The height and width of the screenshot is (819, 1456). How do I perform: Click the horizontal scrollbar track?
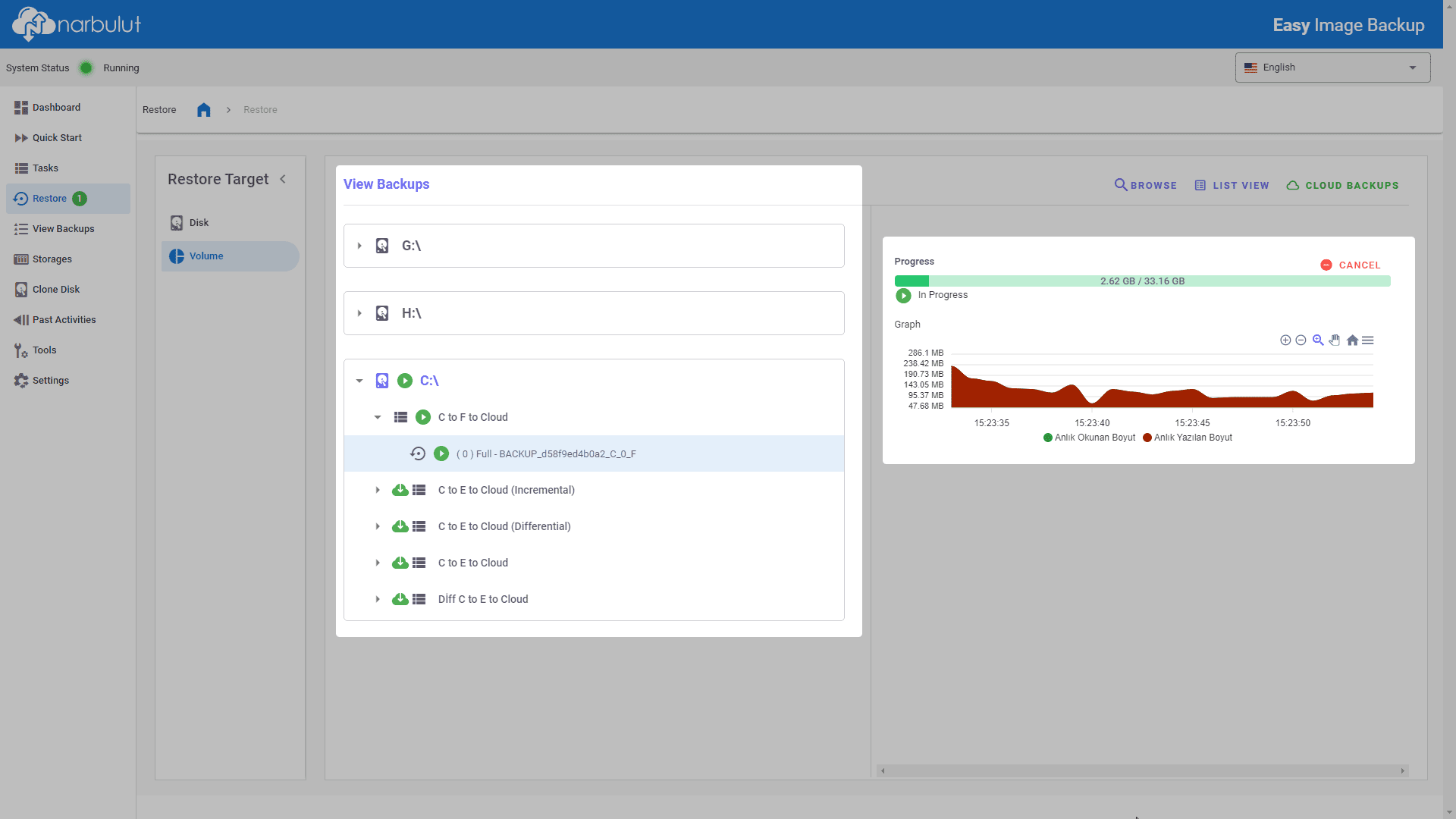click(x=1143, y=770)
